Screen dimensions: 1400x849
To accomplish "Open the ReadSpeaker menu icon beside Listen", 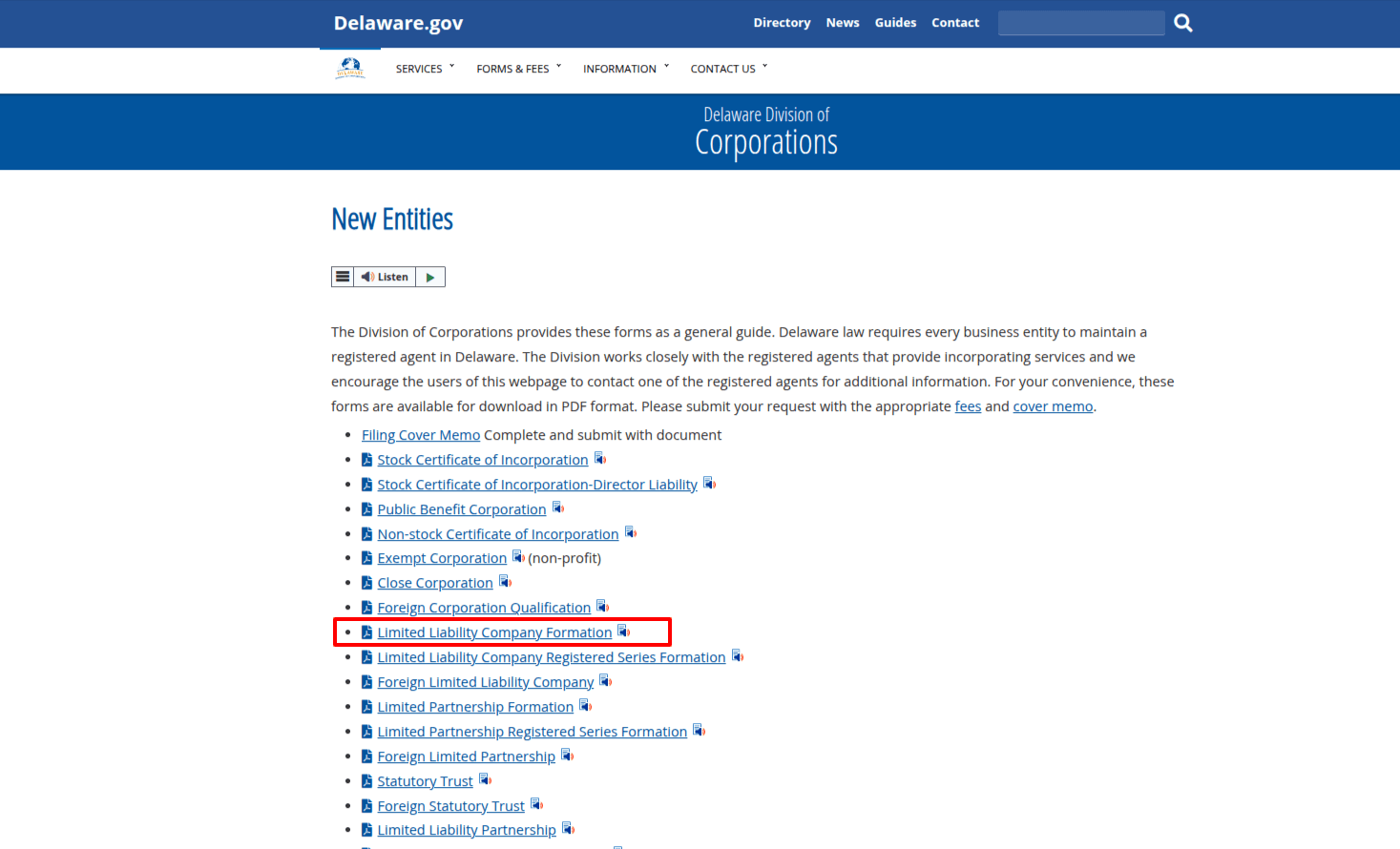I will click(343, 277).
